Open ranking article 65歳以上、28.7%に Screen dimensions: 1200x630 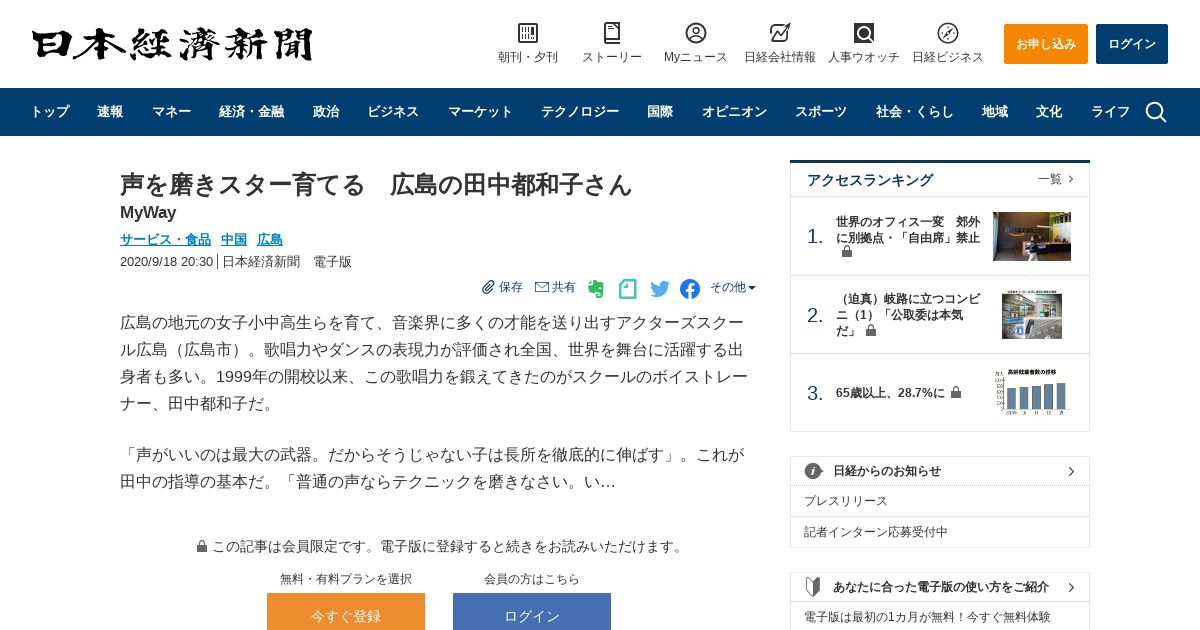[x=890, y=392]
